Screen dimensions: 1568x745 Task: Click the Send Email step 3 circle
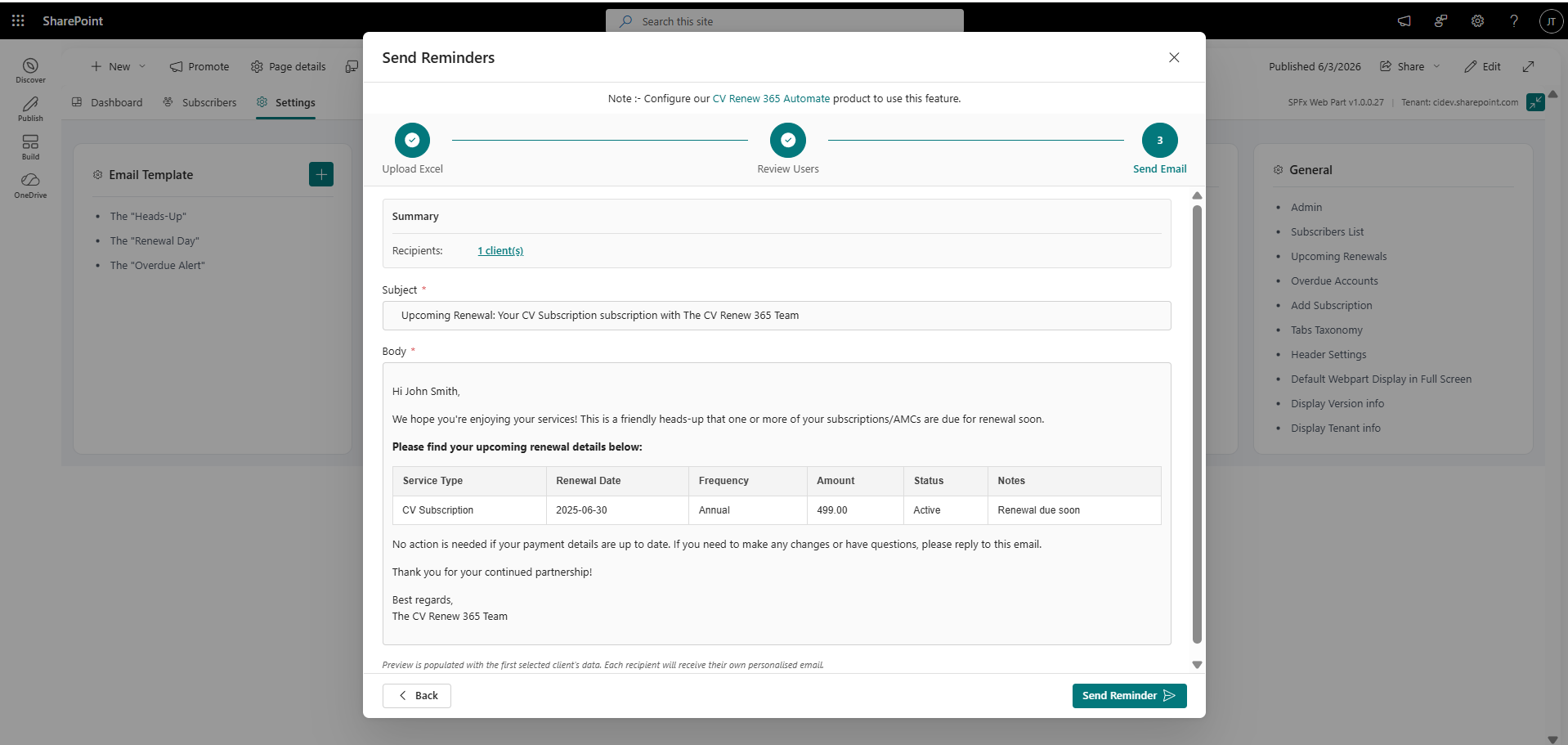pyautogui.click(x=1160, y=140)
